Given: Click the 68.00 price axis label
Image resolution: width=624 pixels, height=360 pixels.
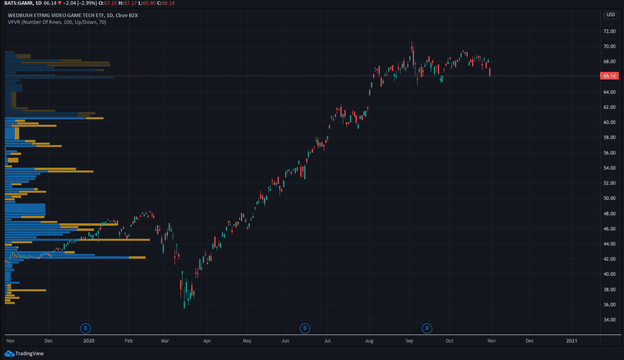Looking at the screenshot, I should (609, 61).
